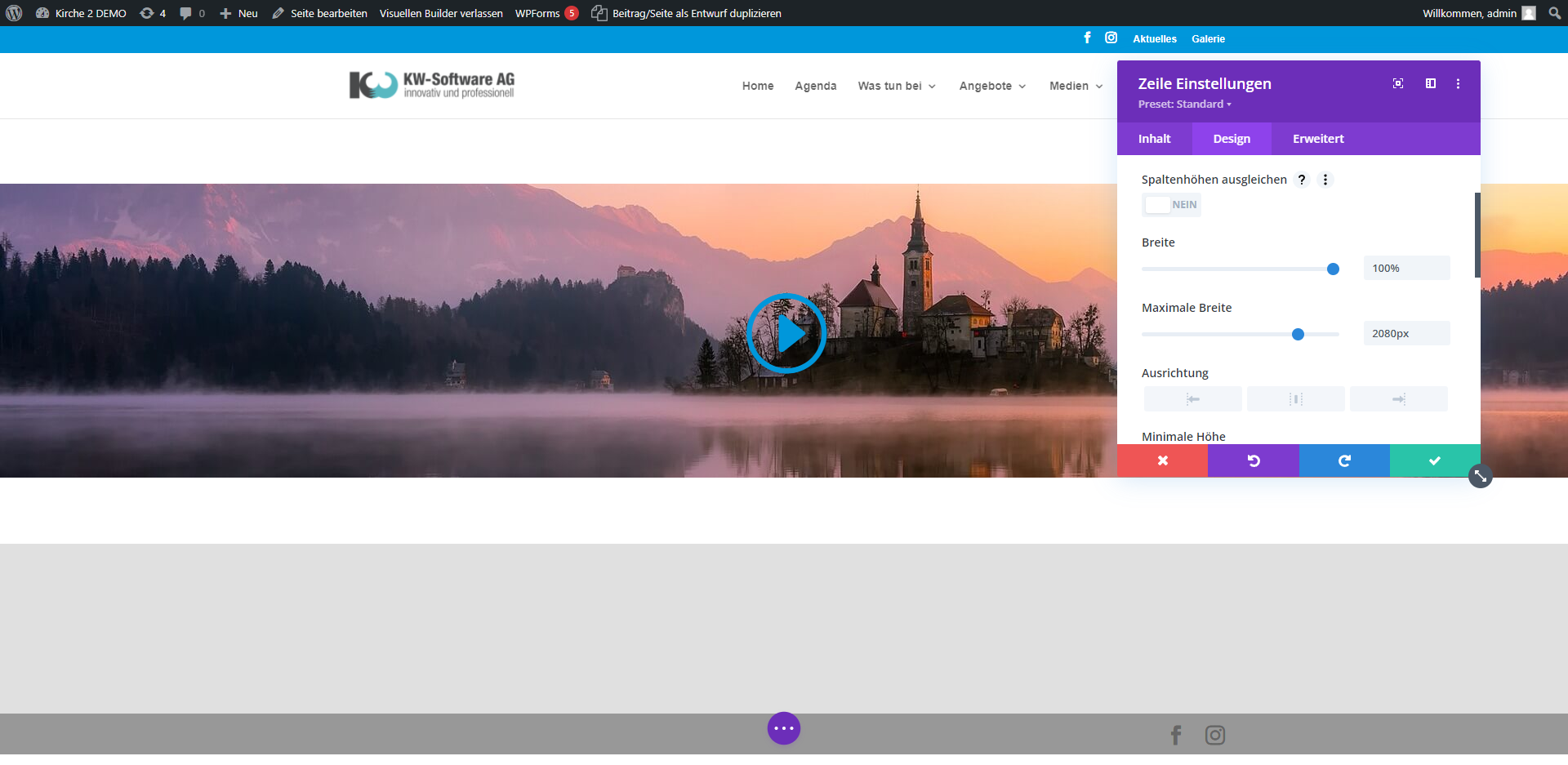This screenshot has width=1568, height=765.
Task: Click the fullscreen expand icon in Zeile Einstellungen
Action: tap(1398, 83)
